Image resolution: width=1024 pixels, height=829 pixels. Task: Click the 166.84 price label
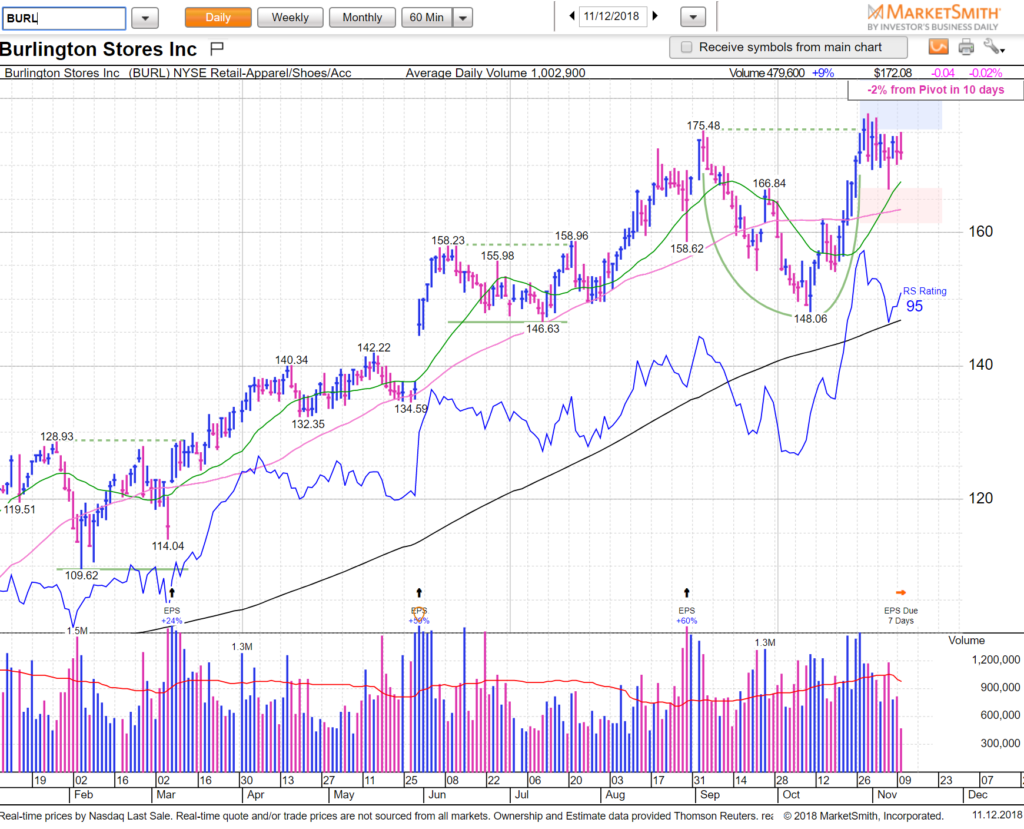click(769, 184)
